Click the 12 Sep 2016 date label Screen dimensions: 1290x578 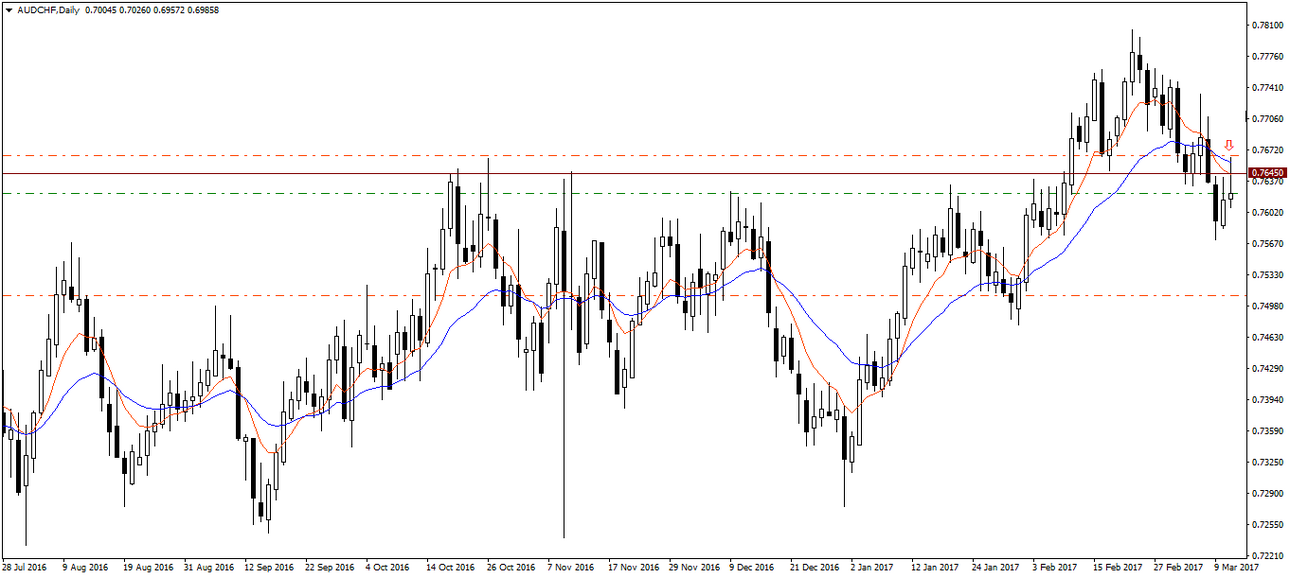pos(268,567)
